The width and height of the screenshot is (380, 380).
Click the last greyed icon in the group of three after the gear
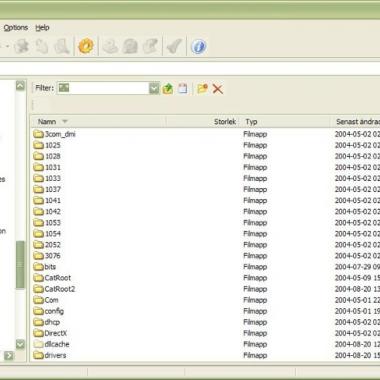click(150, 46)
